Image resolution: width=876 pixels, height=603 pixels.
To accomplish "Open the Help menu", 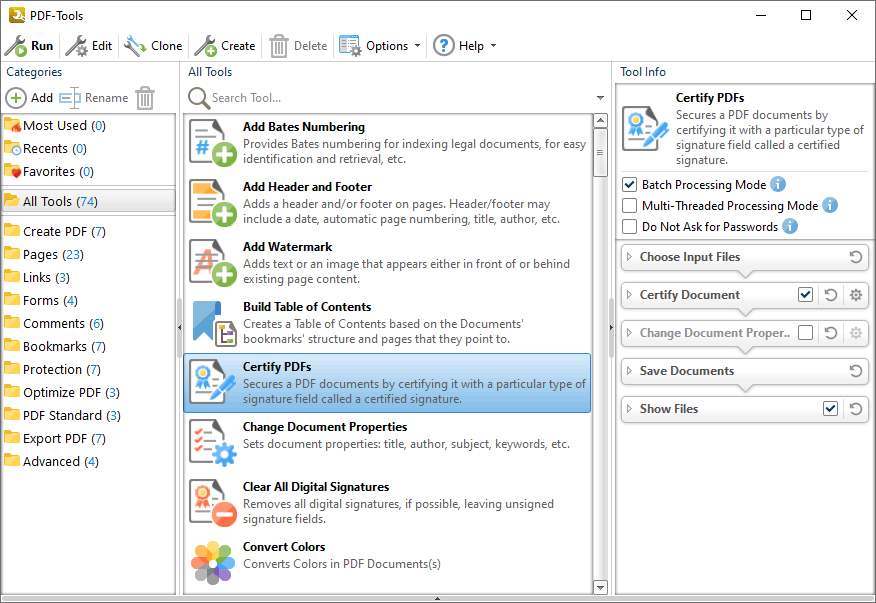I will (x=465, y=45).
